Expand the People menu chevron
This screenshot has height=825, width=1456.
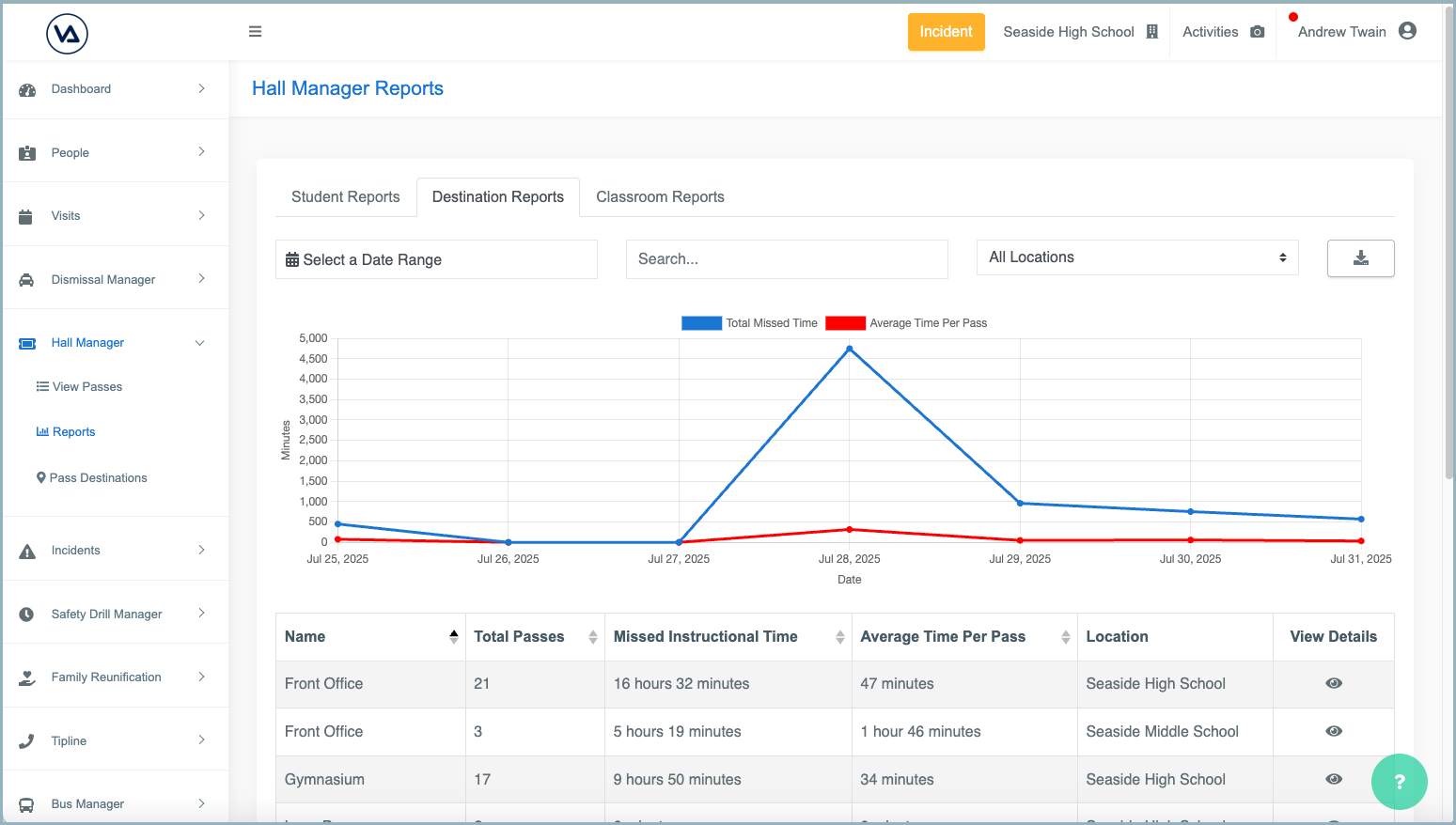201,151
